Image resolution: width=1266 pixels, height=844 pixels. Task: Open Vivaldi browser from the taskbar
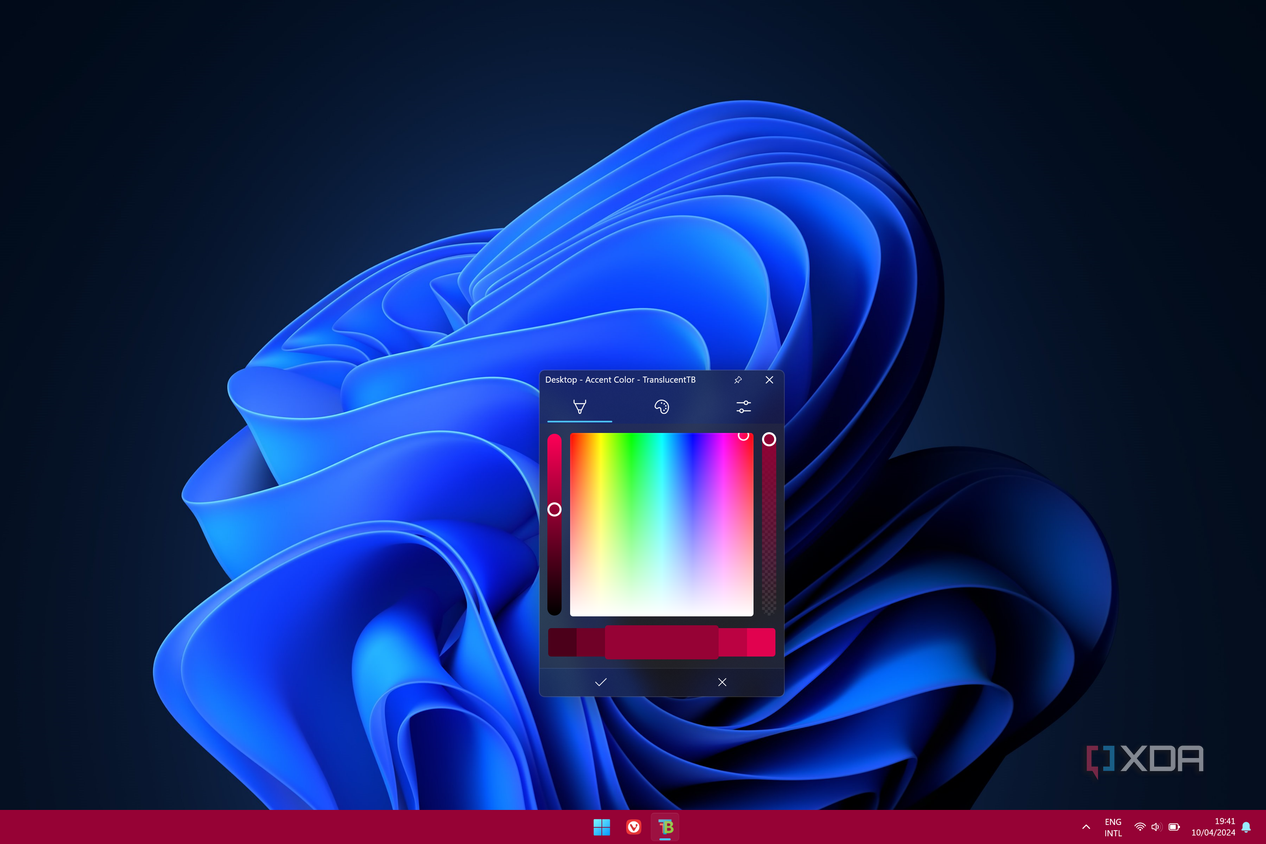coord(633,827)
